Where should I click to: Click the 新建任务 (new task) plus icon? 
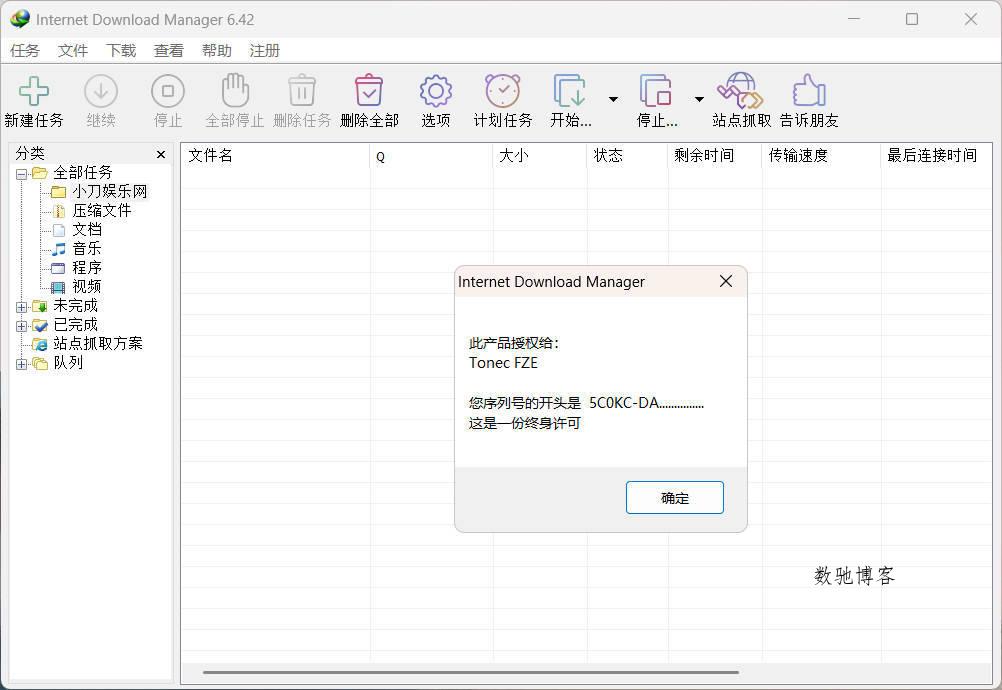(x=34, y=91)
